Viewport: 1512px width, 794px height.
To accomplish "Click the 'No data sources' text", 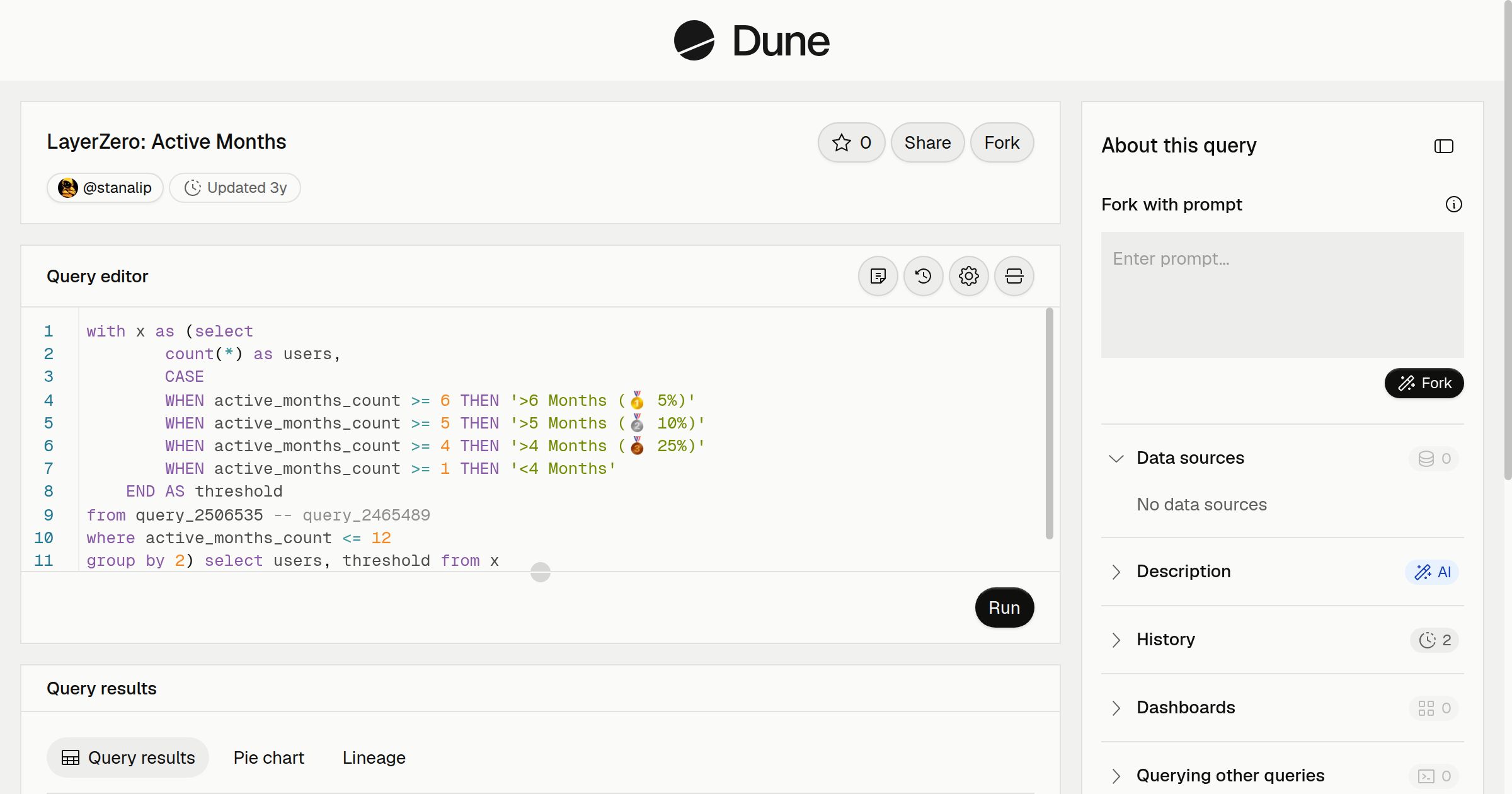I will point(1201,504).
